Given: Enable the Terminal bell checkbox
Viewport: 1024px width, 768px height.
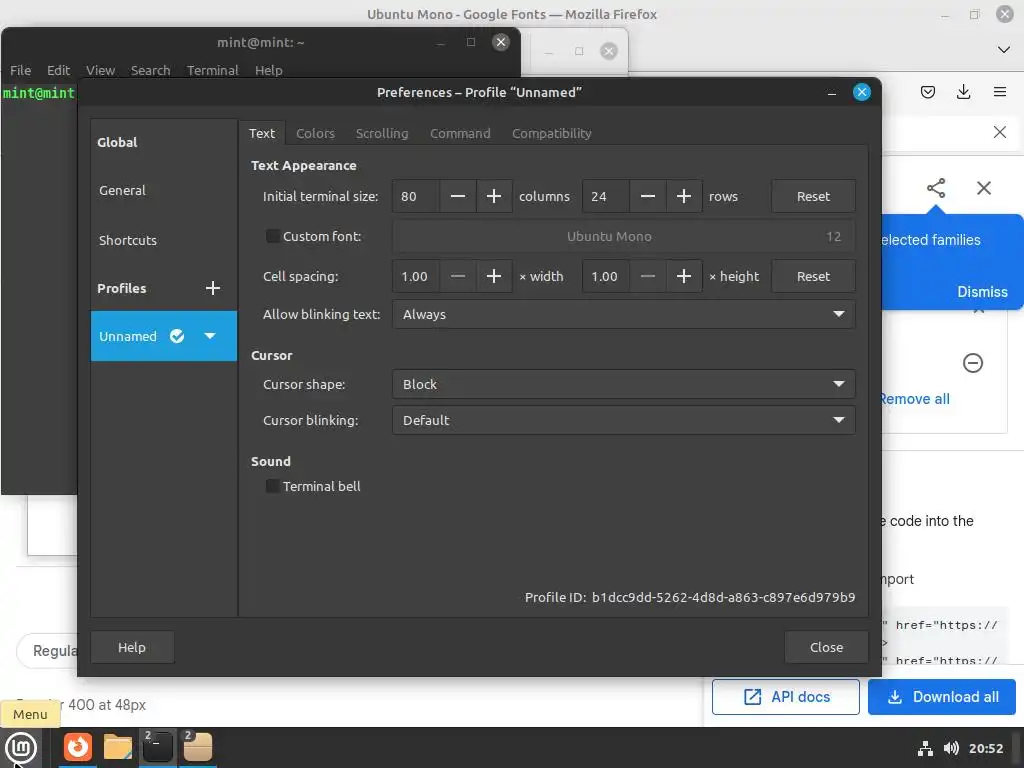Looking at the screenshot, I should [x=273, y=486].
